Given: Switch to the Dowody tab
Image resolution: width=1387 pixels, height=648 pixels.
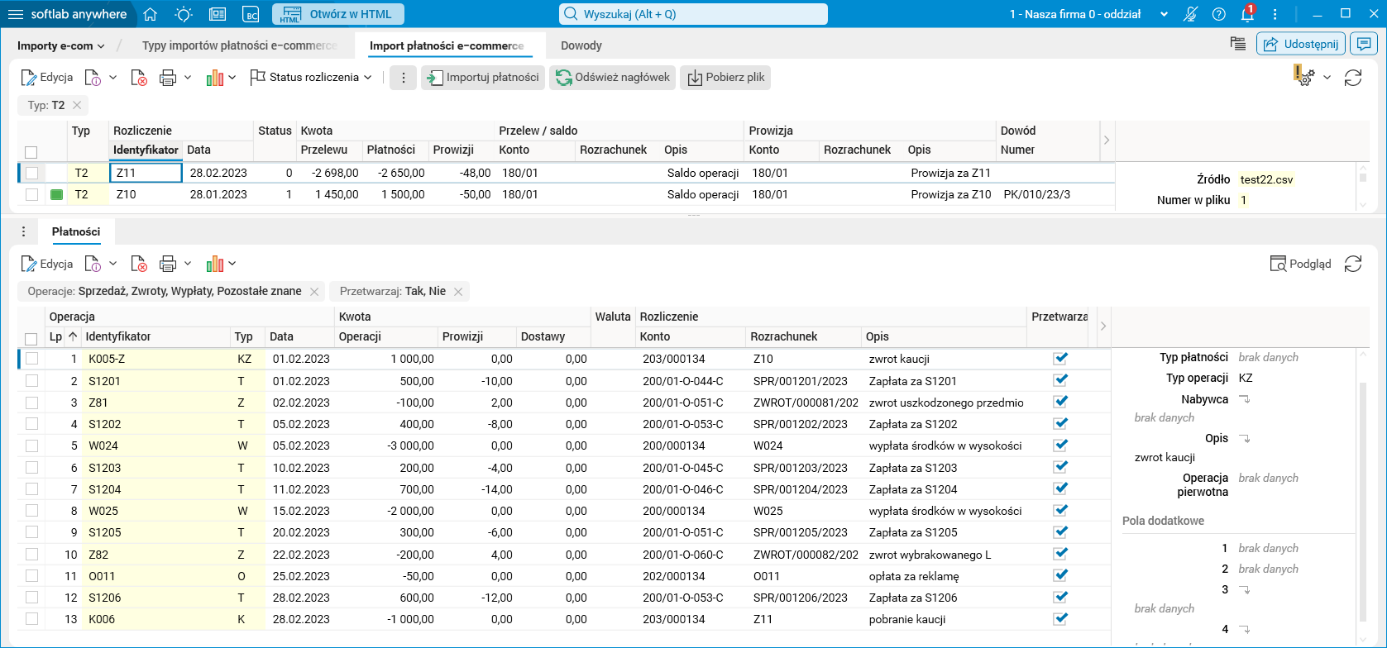Looking at the screenshot, I should point(581,45).
